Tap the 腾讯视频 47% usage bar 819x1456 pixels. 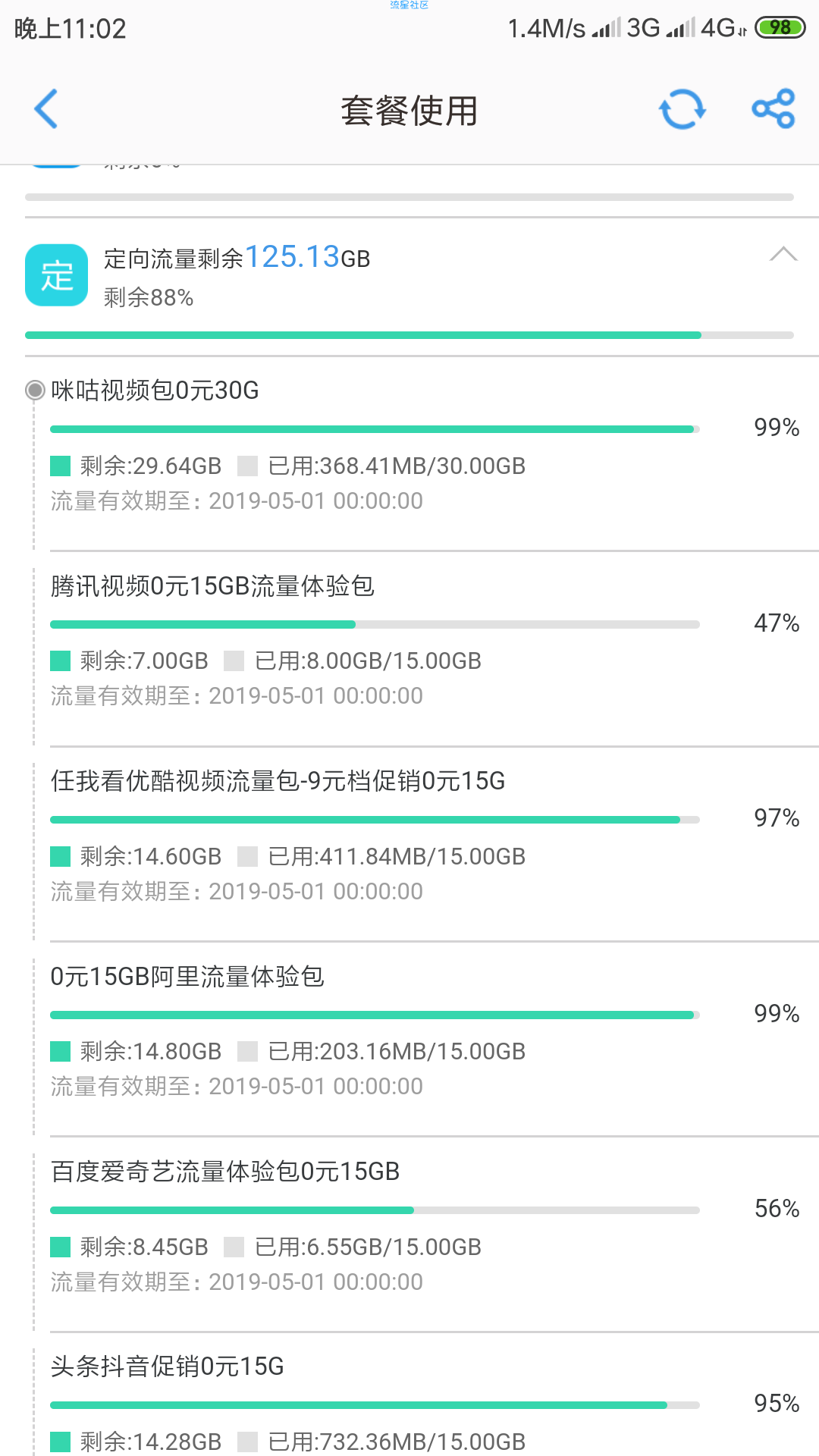pos(375,625)
